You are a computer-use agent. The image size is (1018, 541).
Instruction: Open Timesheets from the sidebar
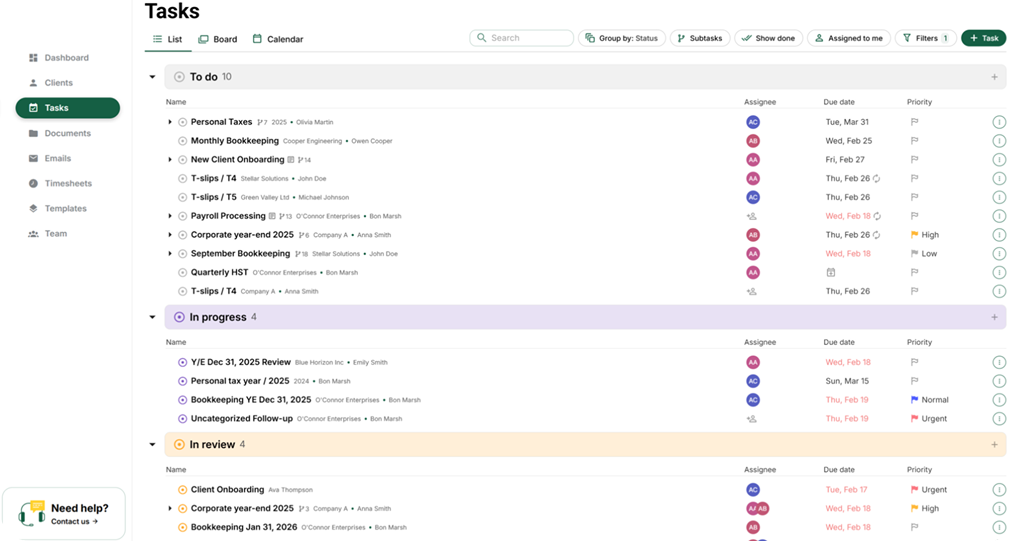pyautogui.click(x=67, y=183)
